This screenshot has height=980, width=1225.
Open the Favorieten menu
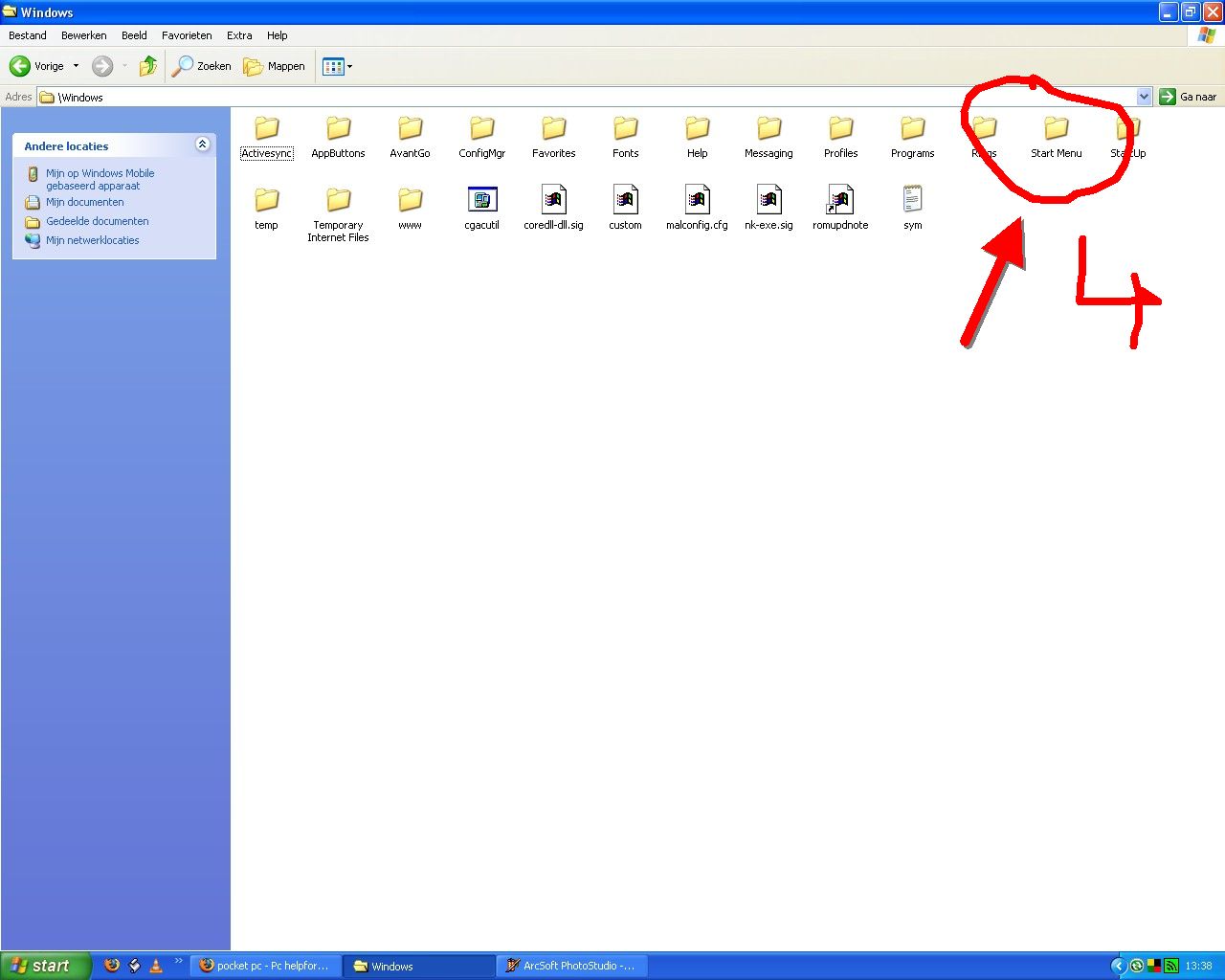(x=187, y=35)
